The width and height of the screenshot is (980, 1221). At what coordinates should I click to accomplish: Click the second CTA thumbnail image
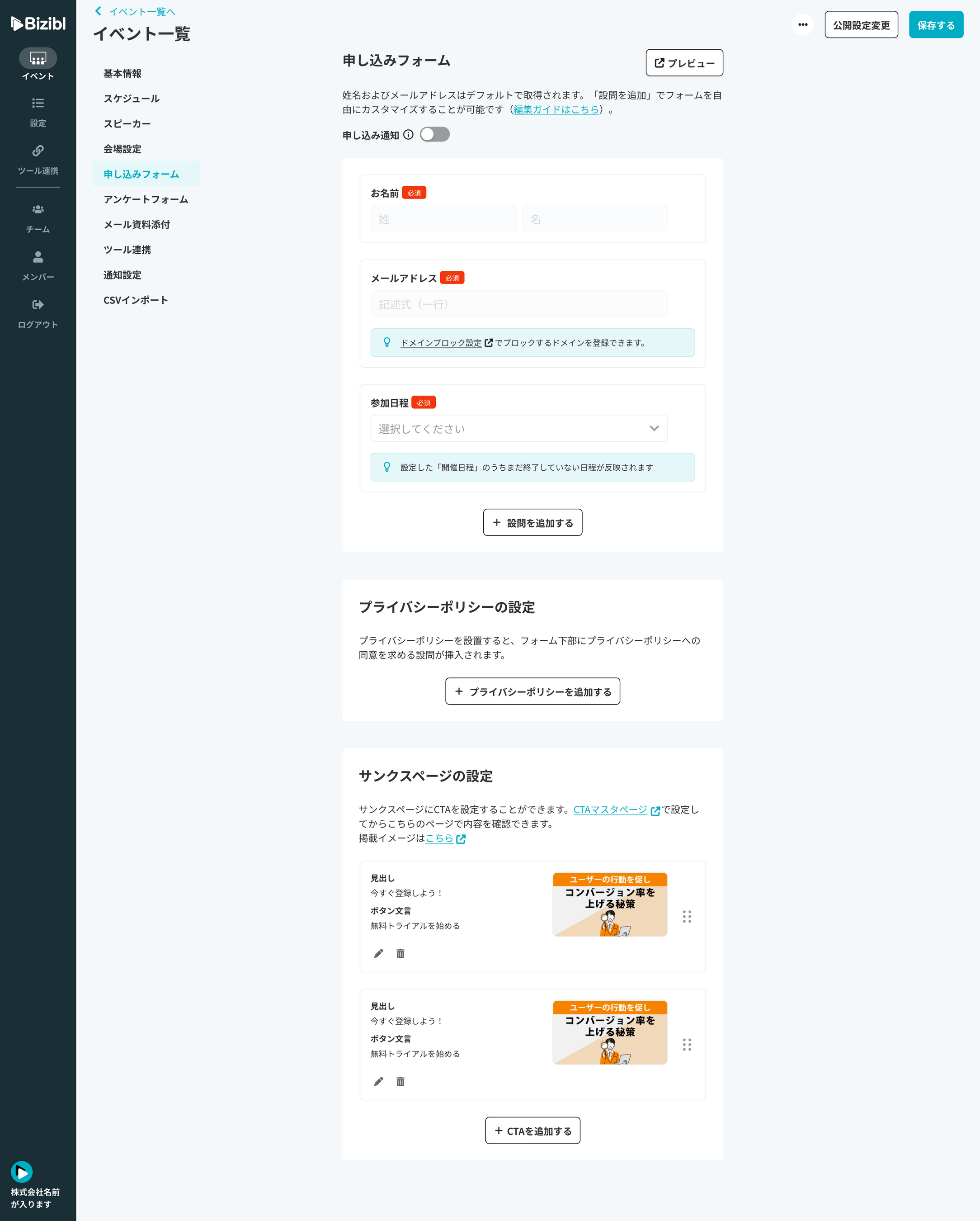610,1033
